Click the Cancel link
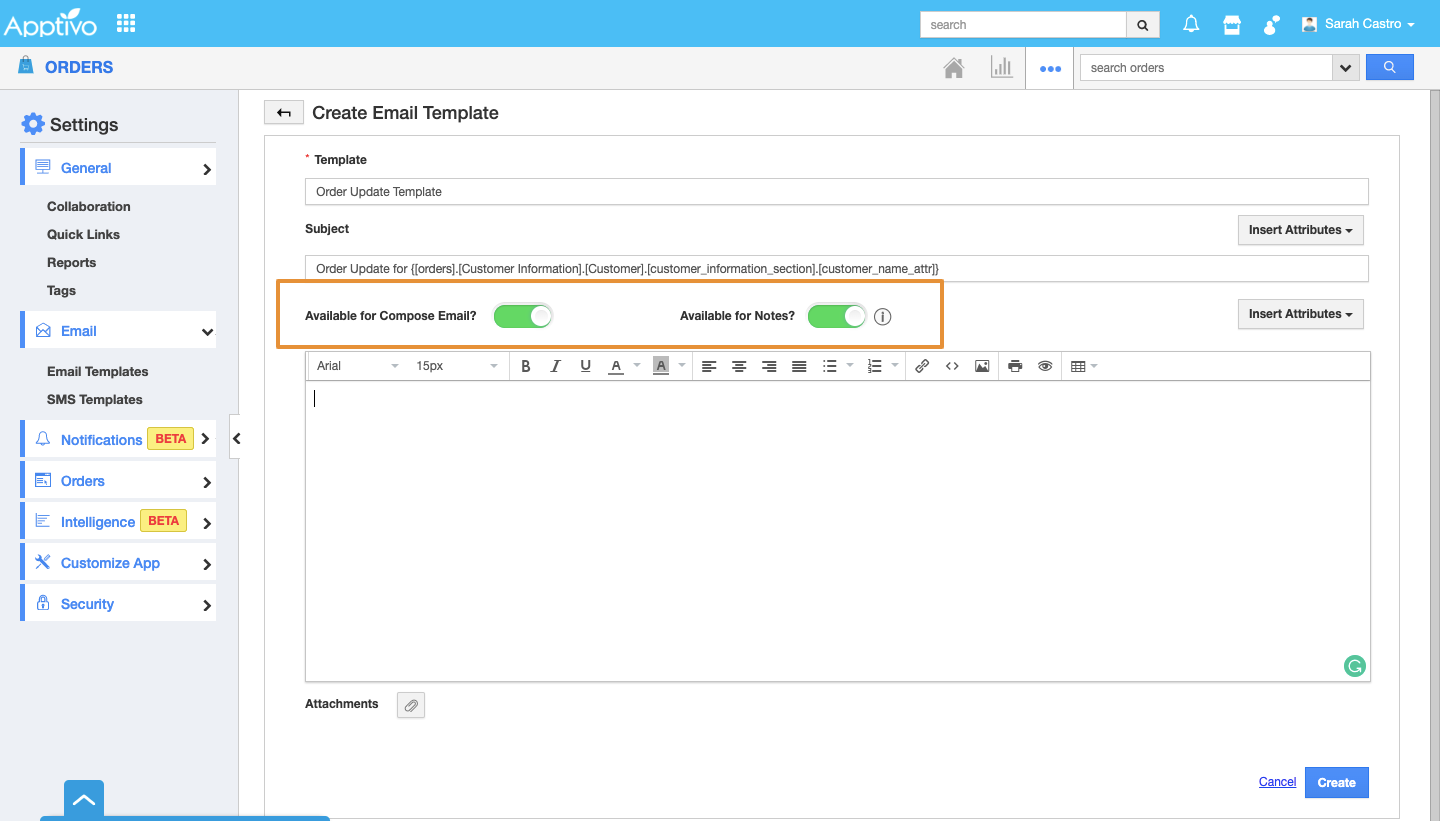The width and height of the screenshot is (1440, 821). [1277, 782]
